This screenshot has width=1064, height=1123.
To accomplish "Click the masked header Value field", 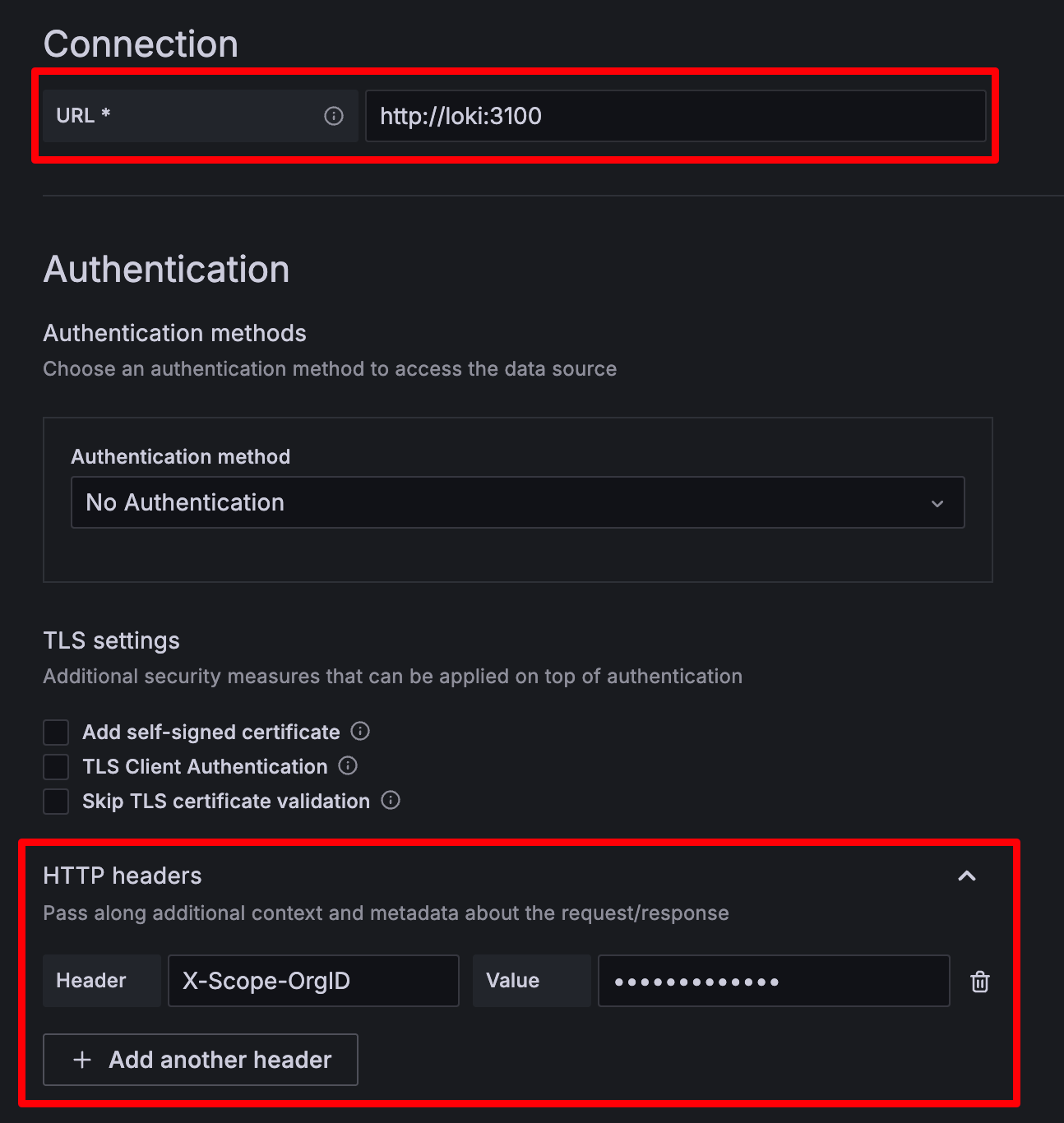I will tap(774, 981).
